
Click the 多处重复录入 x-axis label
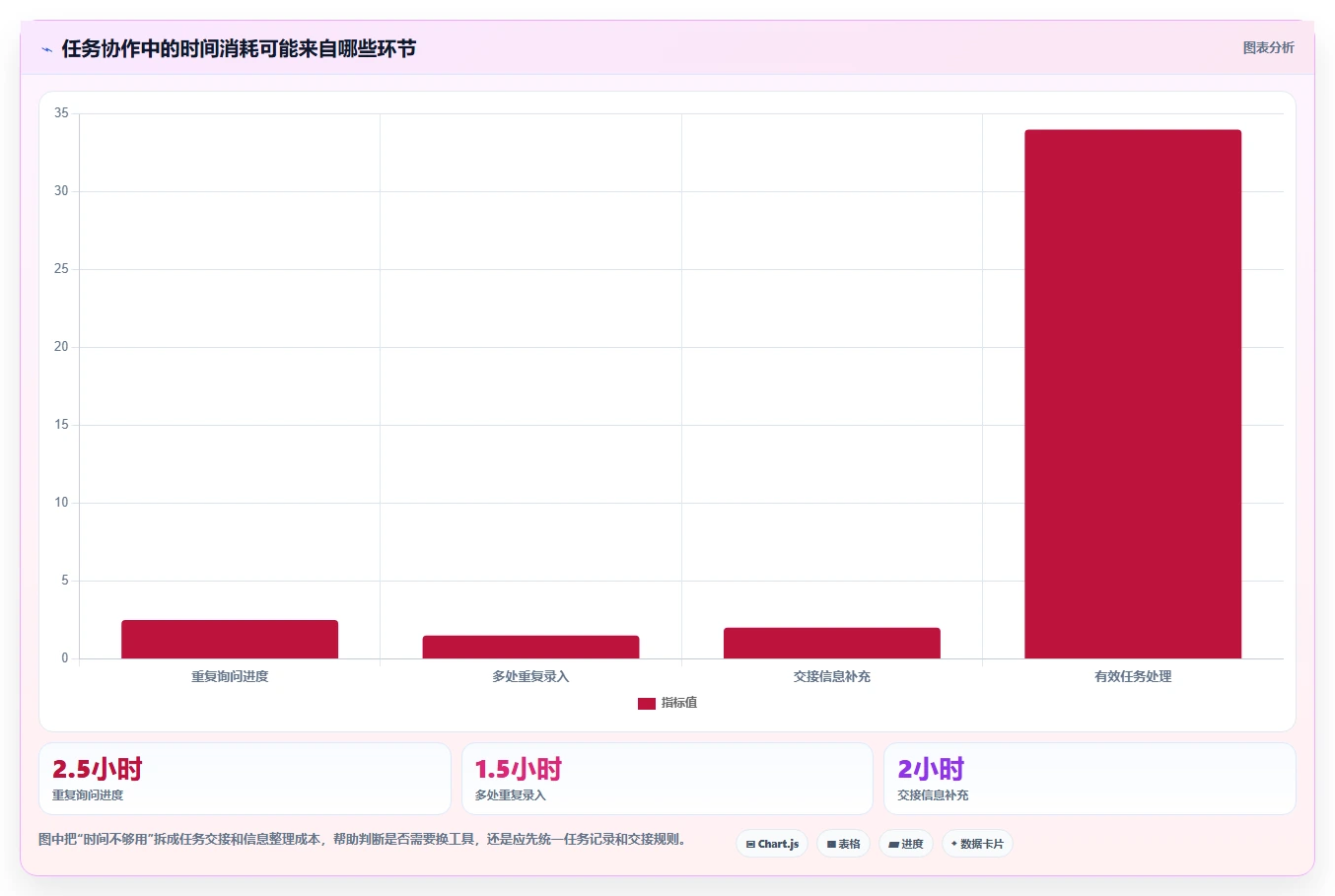[x=530, y=676]
